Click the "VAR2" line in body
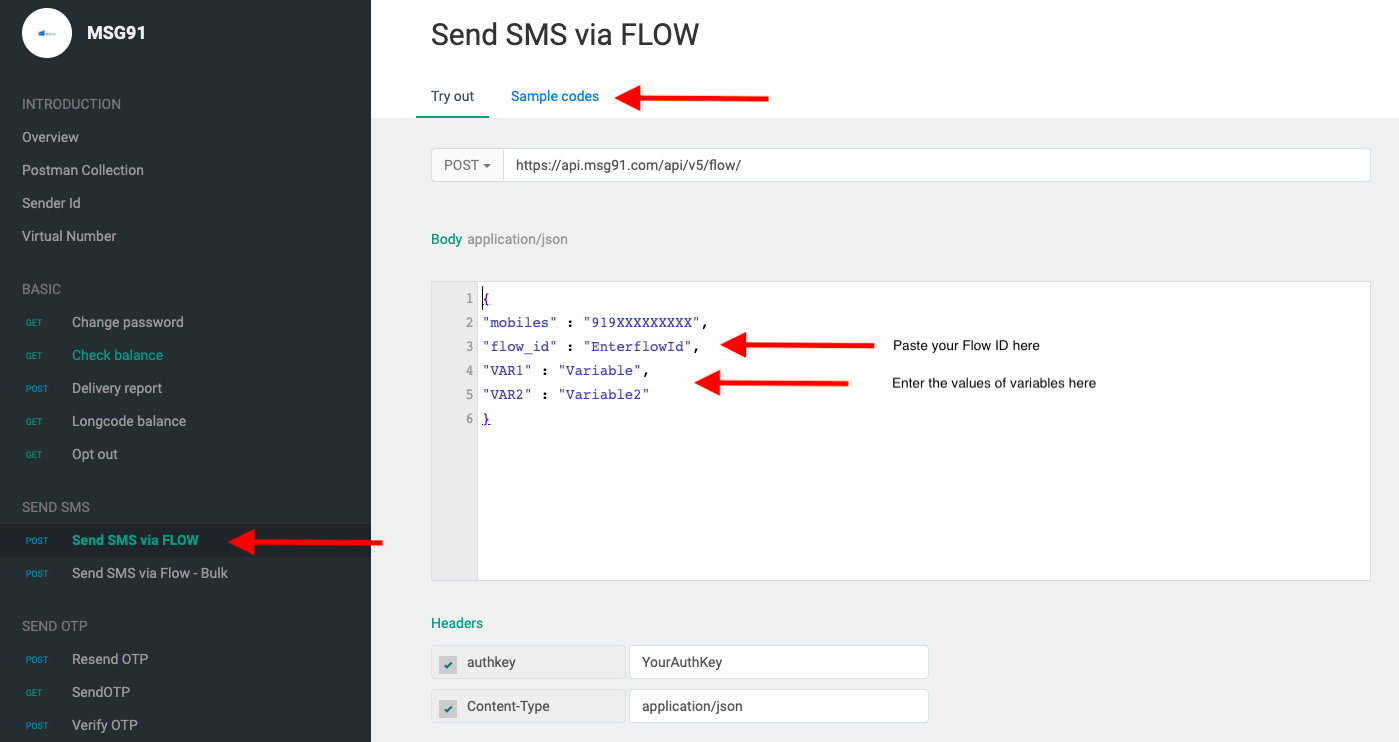The height and width of the screenshot is (742, 1399). (566, 394)
